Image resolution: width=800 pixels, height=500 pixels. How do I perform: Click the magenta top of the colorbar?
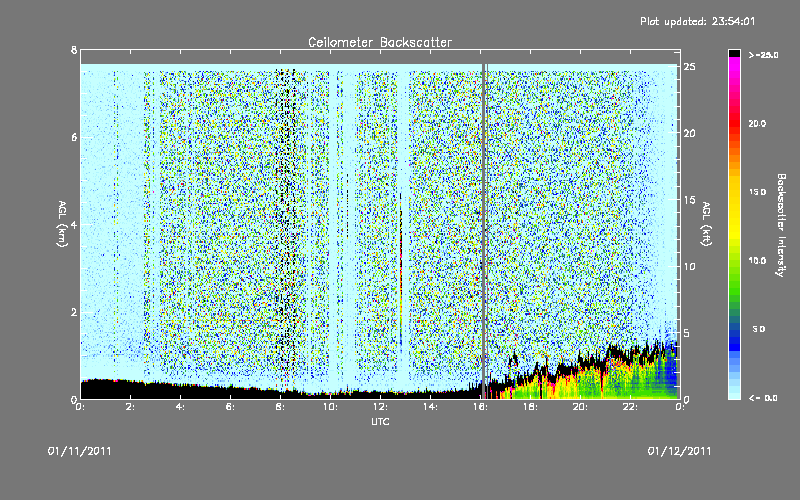pos(734,60)
